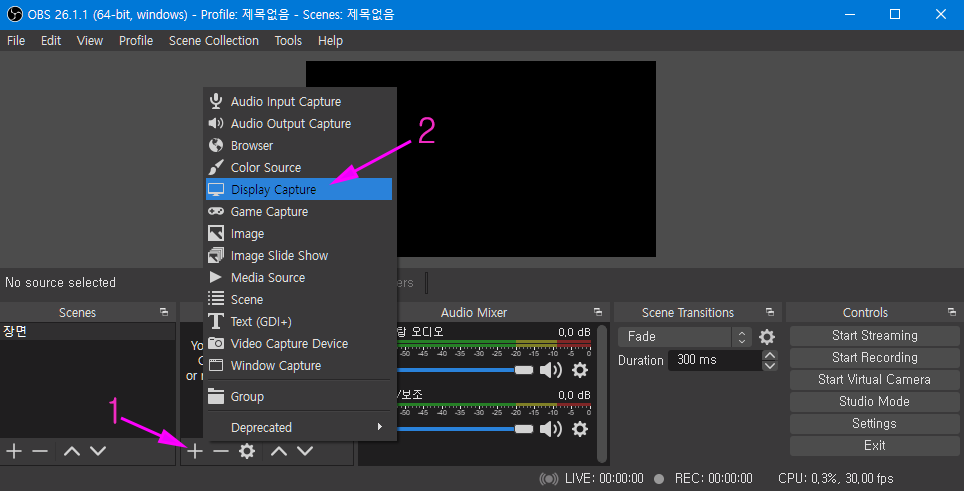This screenshot has width=964, height=491.
Task: Add a new scene with plus icon
Action: [x=14, y=451]
